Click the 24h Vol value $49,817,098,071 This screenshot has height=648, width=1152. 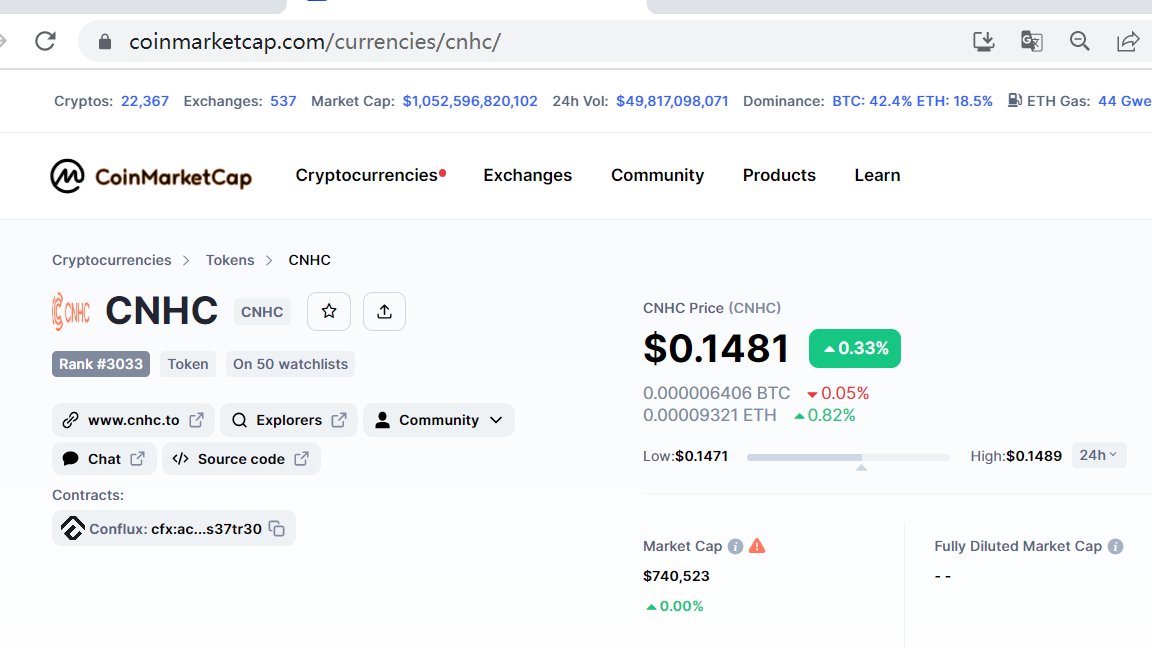(x=672, y=101)
